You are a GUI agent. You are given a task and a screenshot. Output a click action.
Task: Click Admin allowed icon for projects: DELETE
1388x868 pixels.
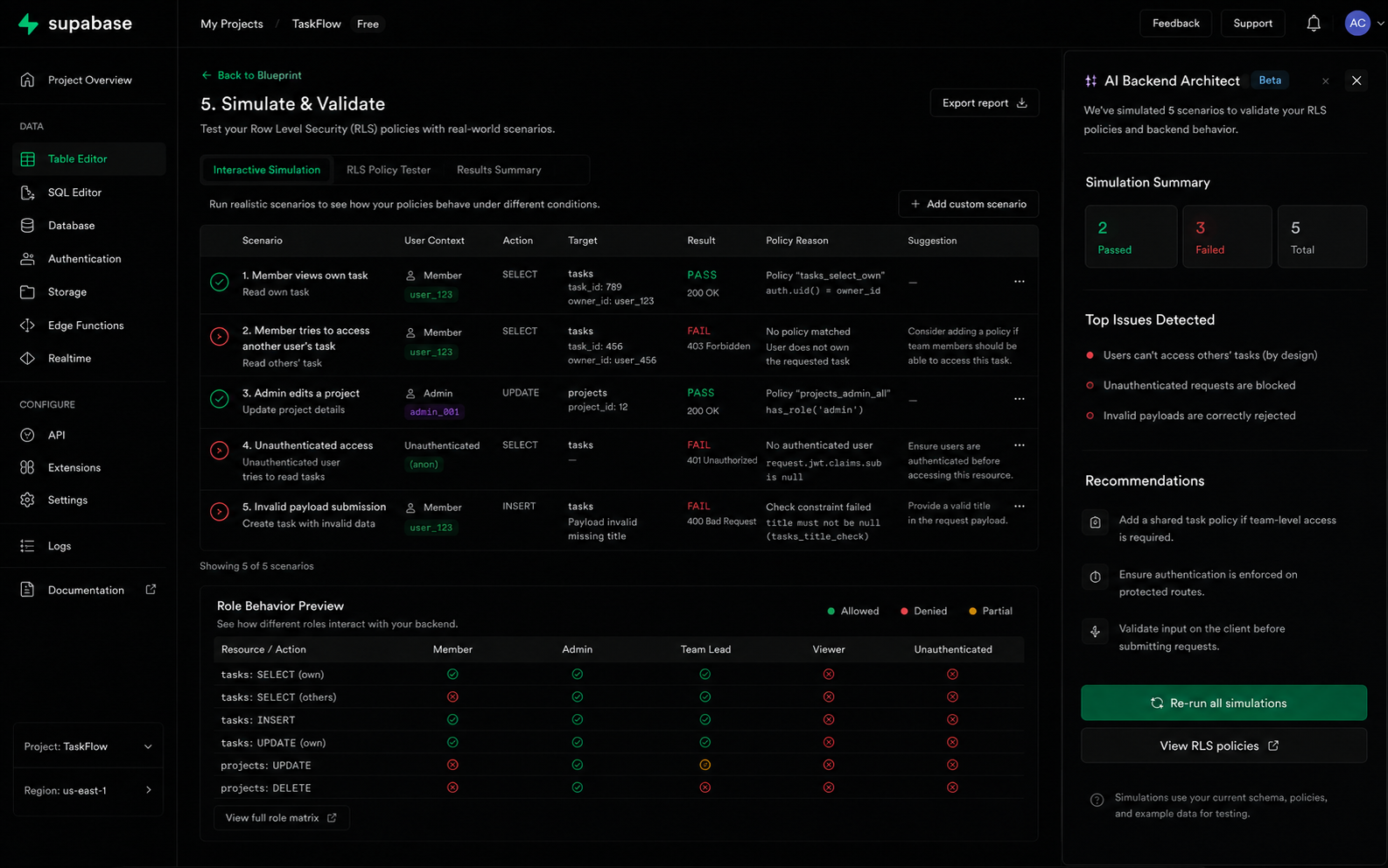(578, 787)
